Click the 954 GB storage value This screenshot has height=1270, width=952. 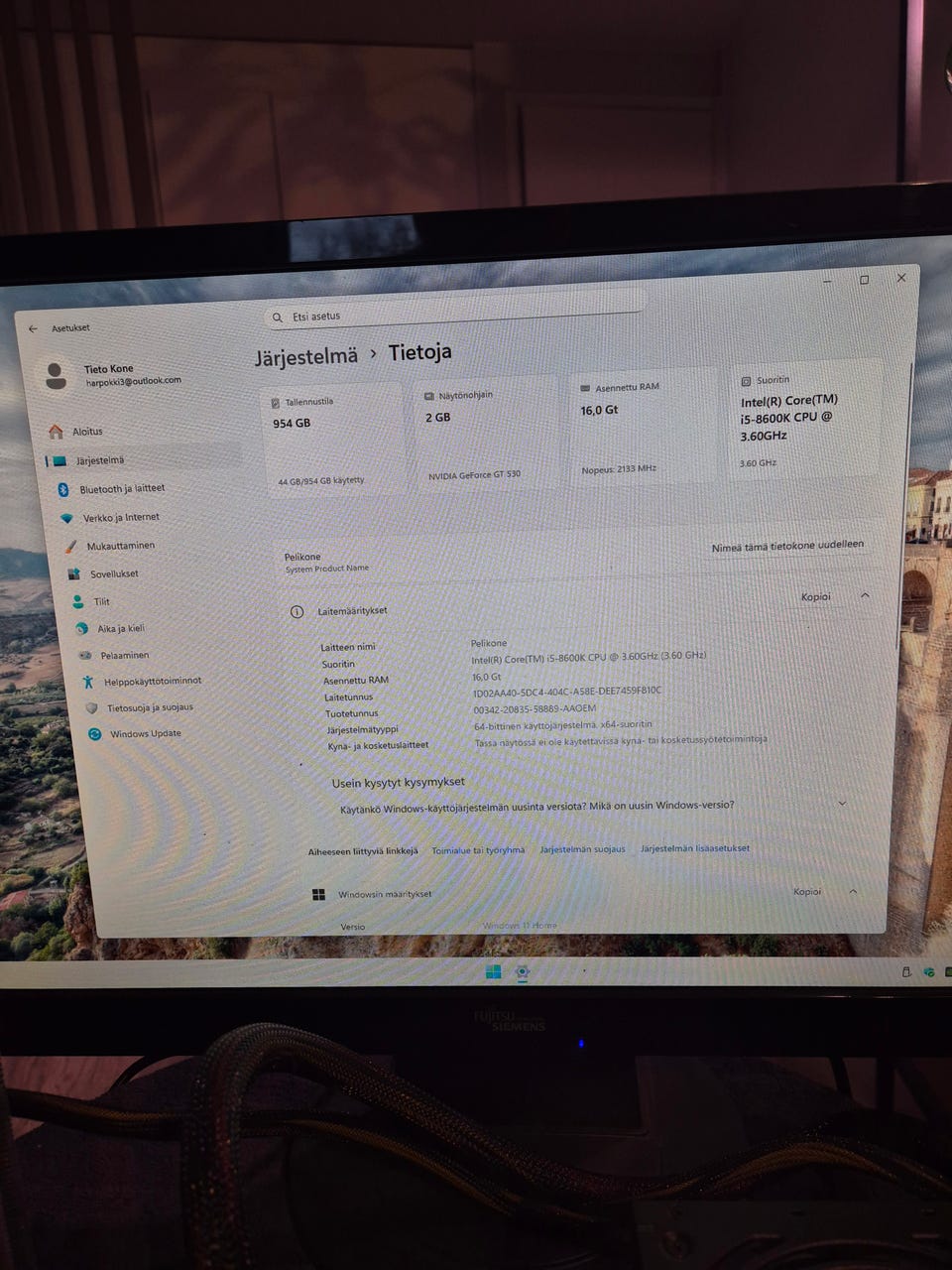coord(292,424)
